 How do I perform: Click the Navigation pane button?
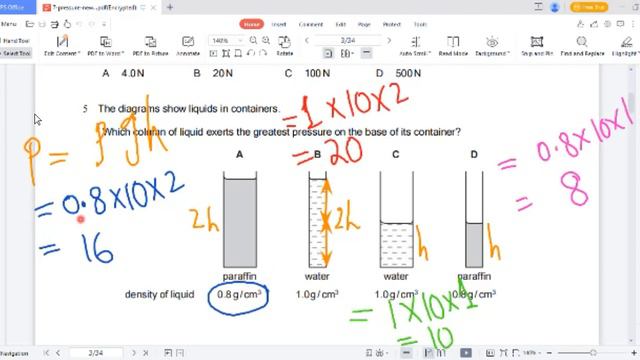pos(14,353)
